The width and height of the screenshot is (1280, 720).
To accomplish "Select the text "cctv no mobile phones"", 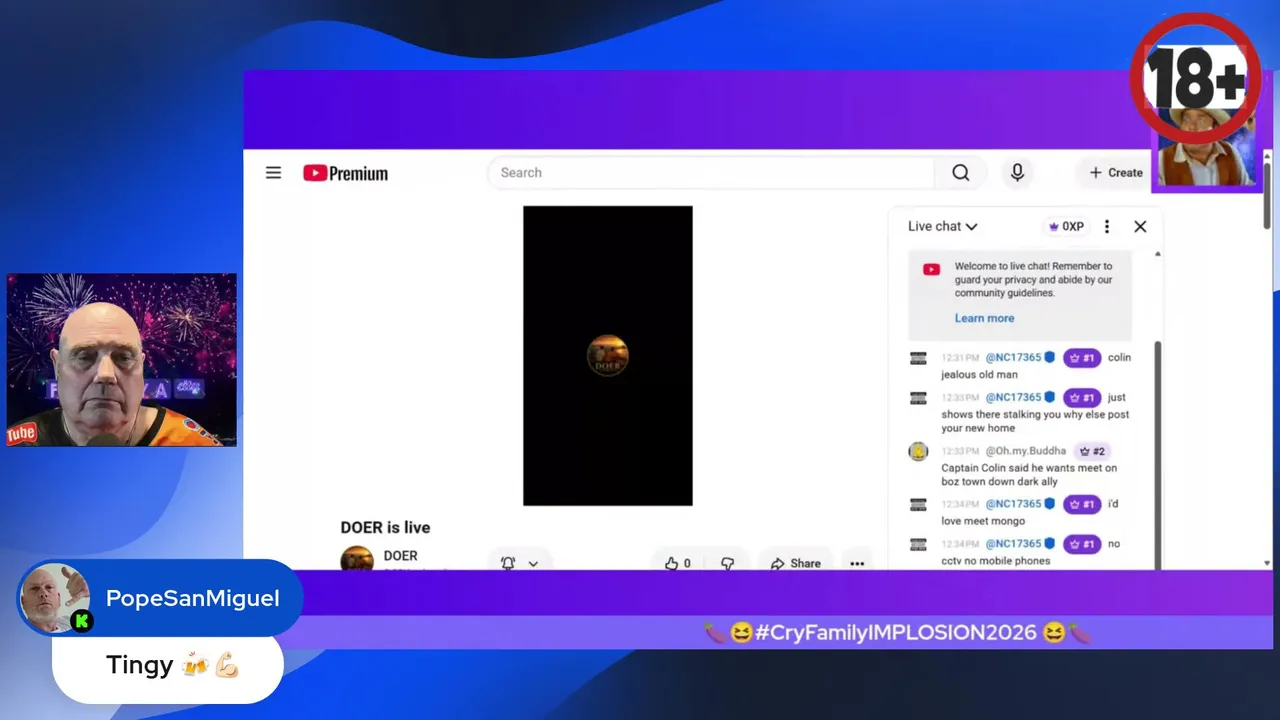I will pyautogui.click(x=996, y=561).
